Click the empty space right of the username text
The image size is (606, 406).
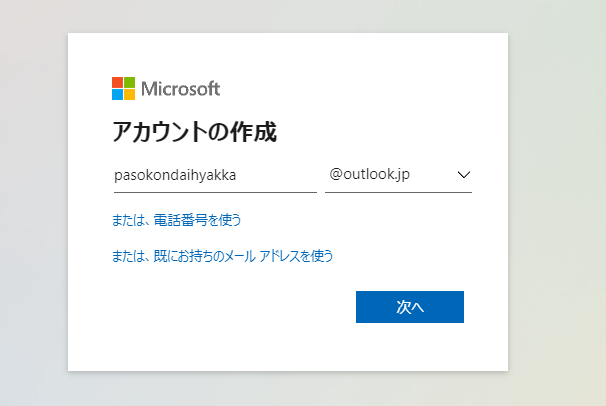[x=276, y=175]
